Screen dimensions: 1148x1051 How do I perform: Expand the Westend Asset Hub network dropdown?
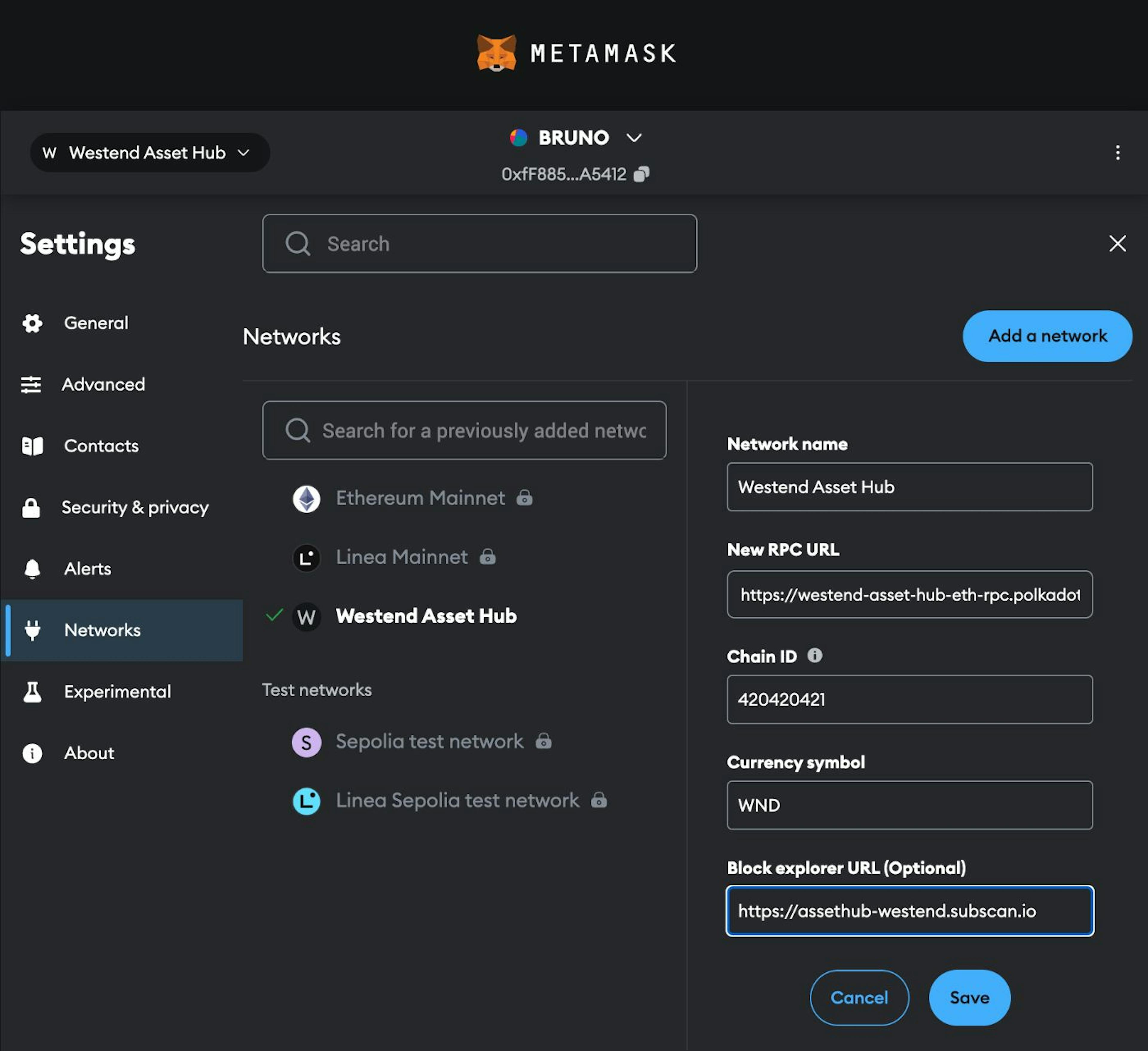pos(148,152)
